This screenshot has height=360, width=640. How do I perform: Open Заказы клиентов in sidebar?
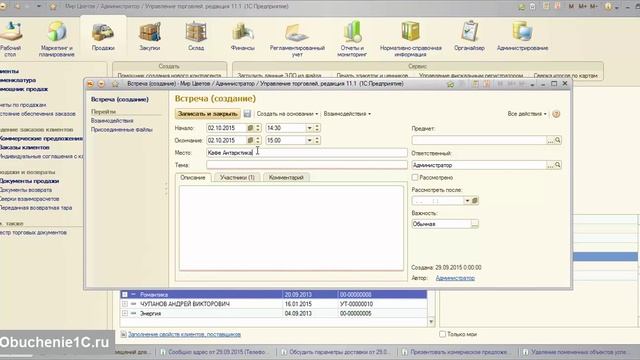pos(25,147)
